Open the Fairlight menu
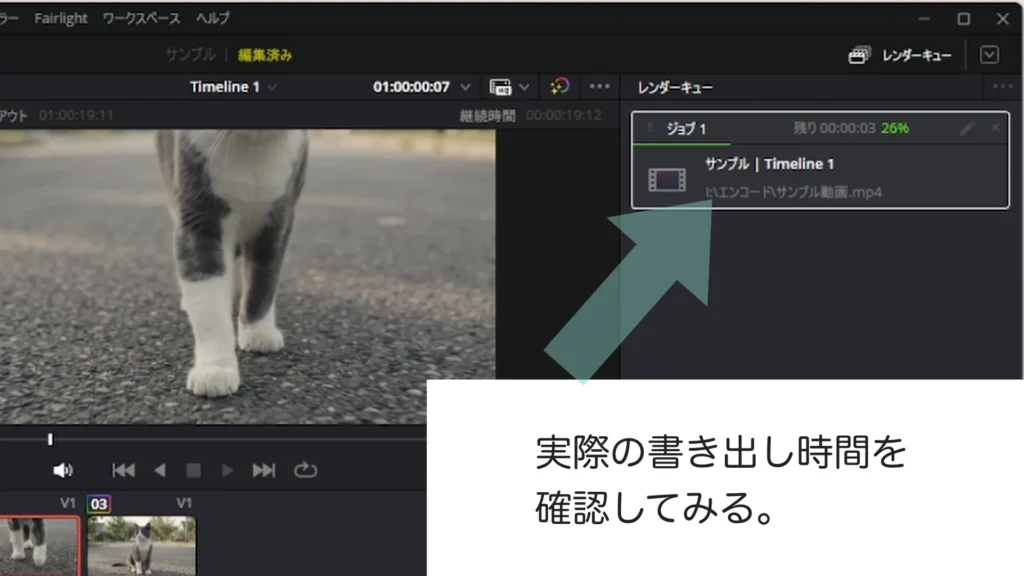Viewport: 1024px width, 576px height. tap(61, 18)
